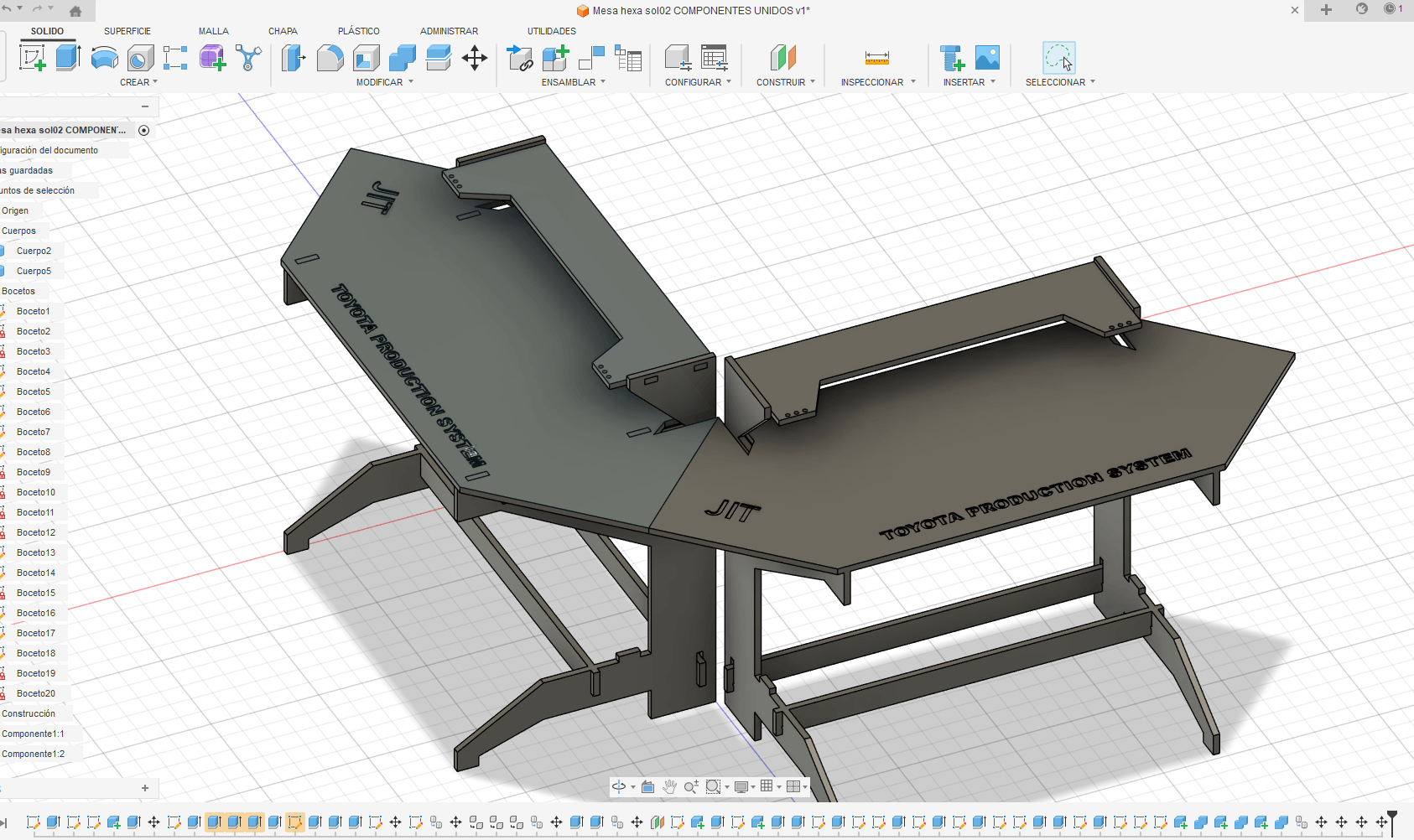The width and height of the screenshot is (1414, 840).
Task: Select the Shell tool
Action: (x=366, y=58)
